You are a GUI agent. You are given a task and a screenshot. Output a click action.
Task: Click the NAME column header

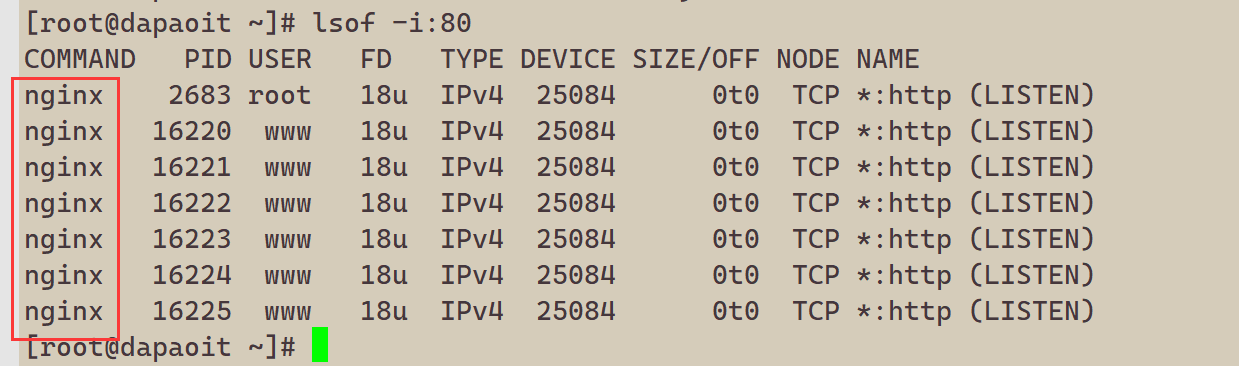[887, 59]
